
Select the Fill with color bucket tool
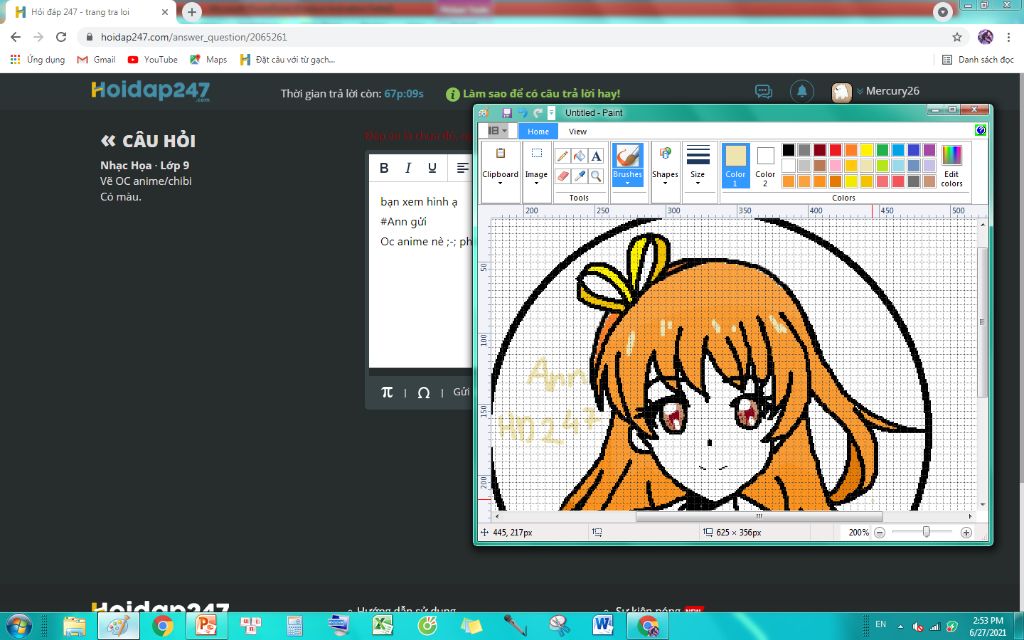[x=579, y=156]
